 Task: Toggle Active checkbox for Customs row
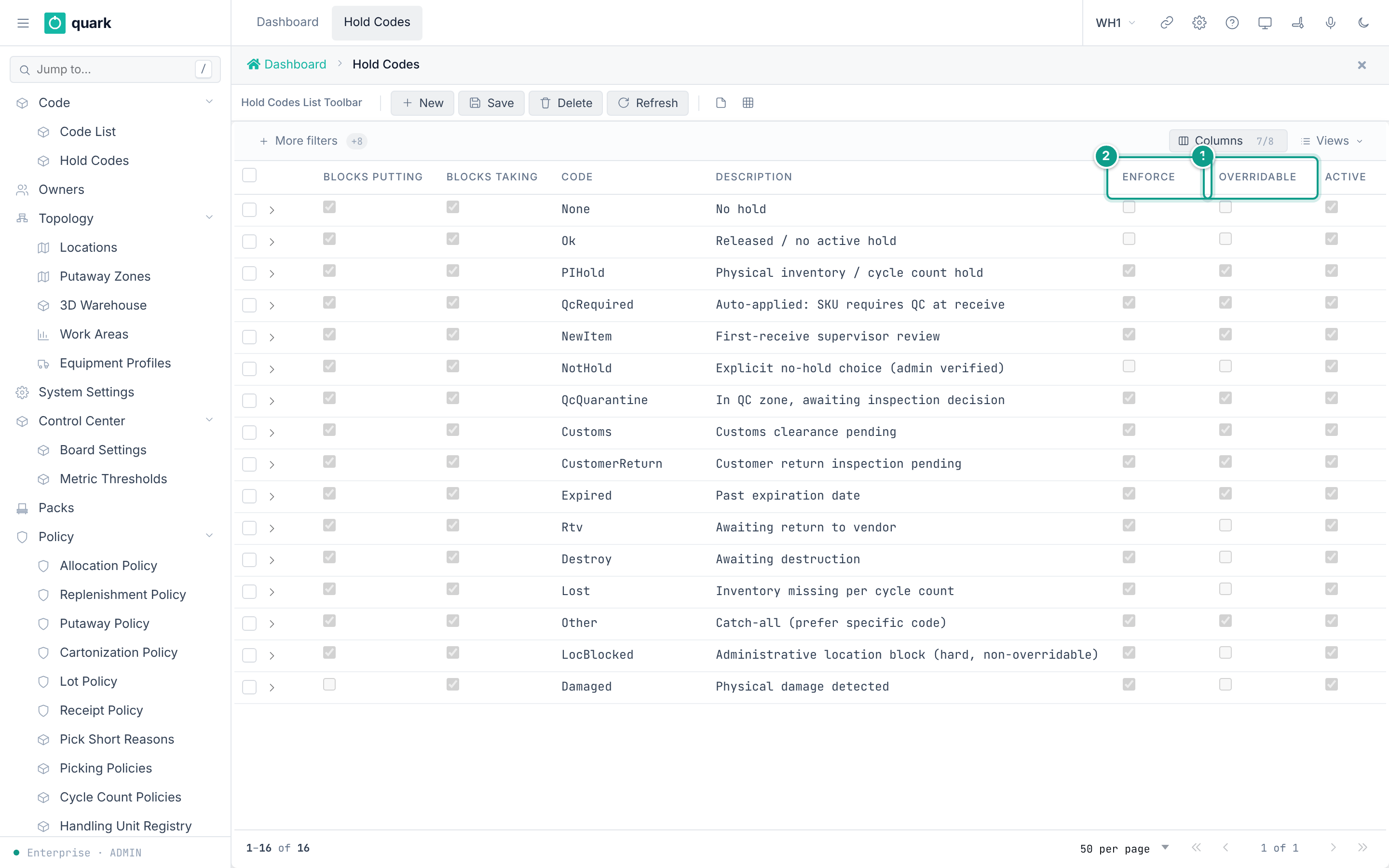click(x=1331, y=429)
